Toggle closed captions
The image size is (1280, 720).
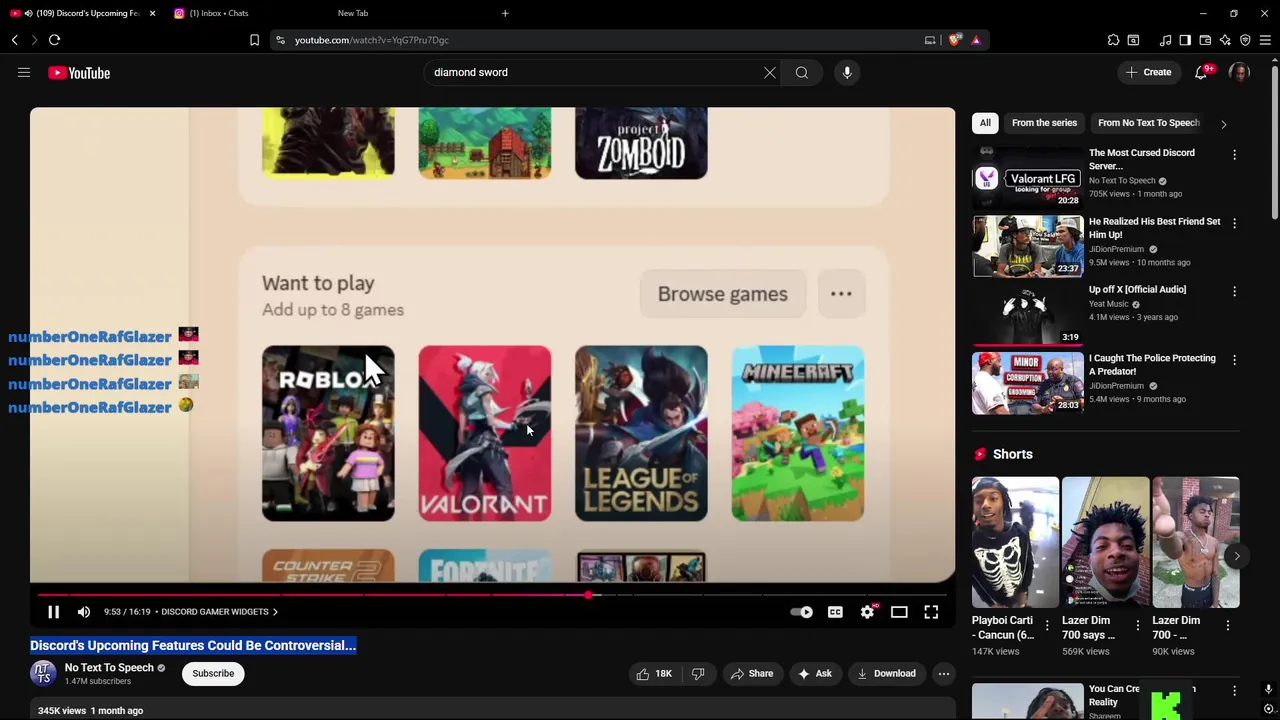[x=835, y=612]
